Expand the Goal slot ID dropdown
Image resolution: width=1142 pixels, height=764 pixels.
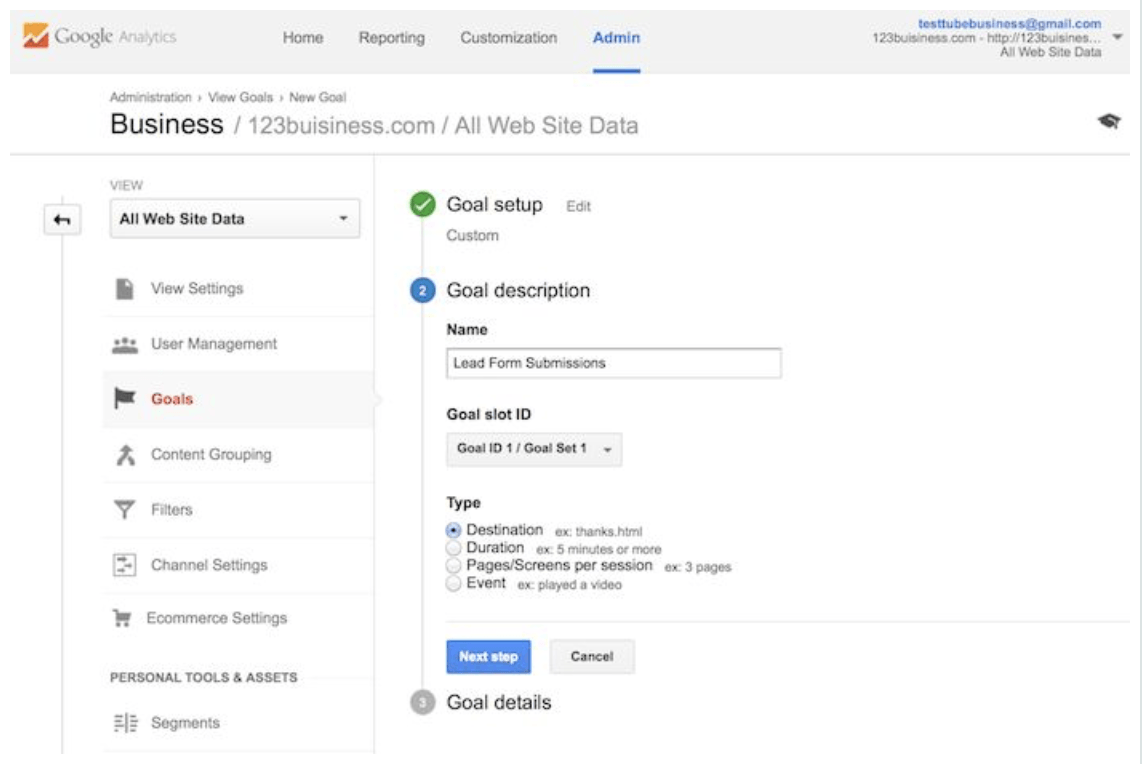[533, 449]
